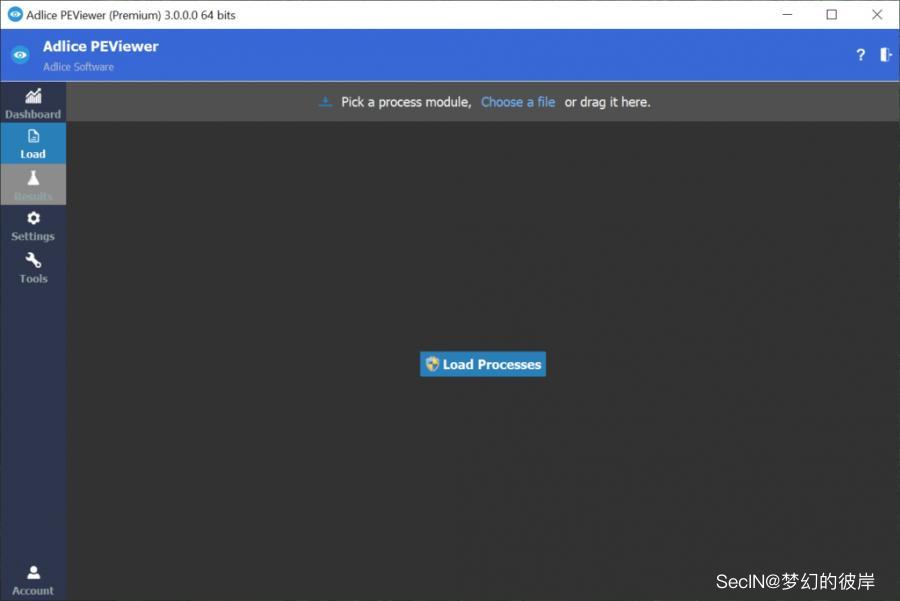Viewport: 900px width, 601px height.
Task: Click the Adlice eye logo in header
Action: (20, 55)
